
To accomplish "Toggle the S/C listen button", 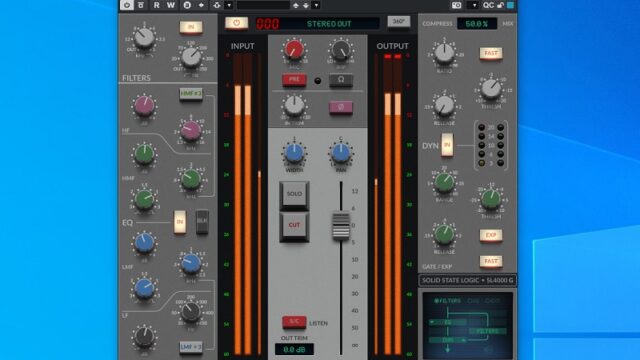I will pyautogui.click(x=294, y=322).
